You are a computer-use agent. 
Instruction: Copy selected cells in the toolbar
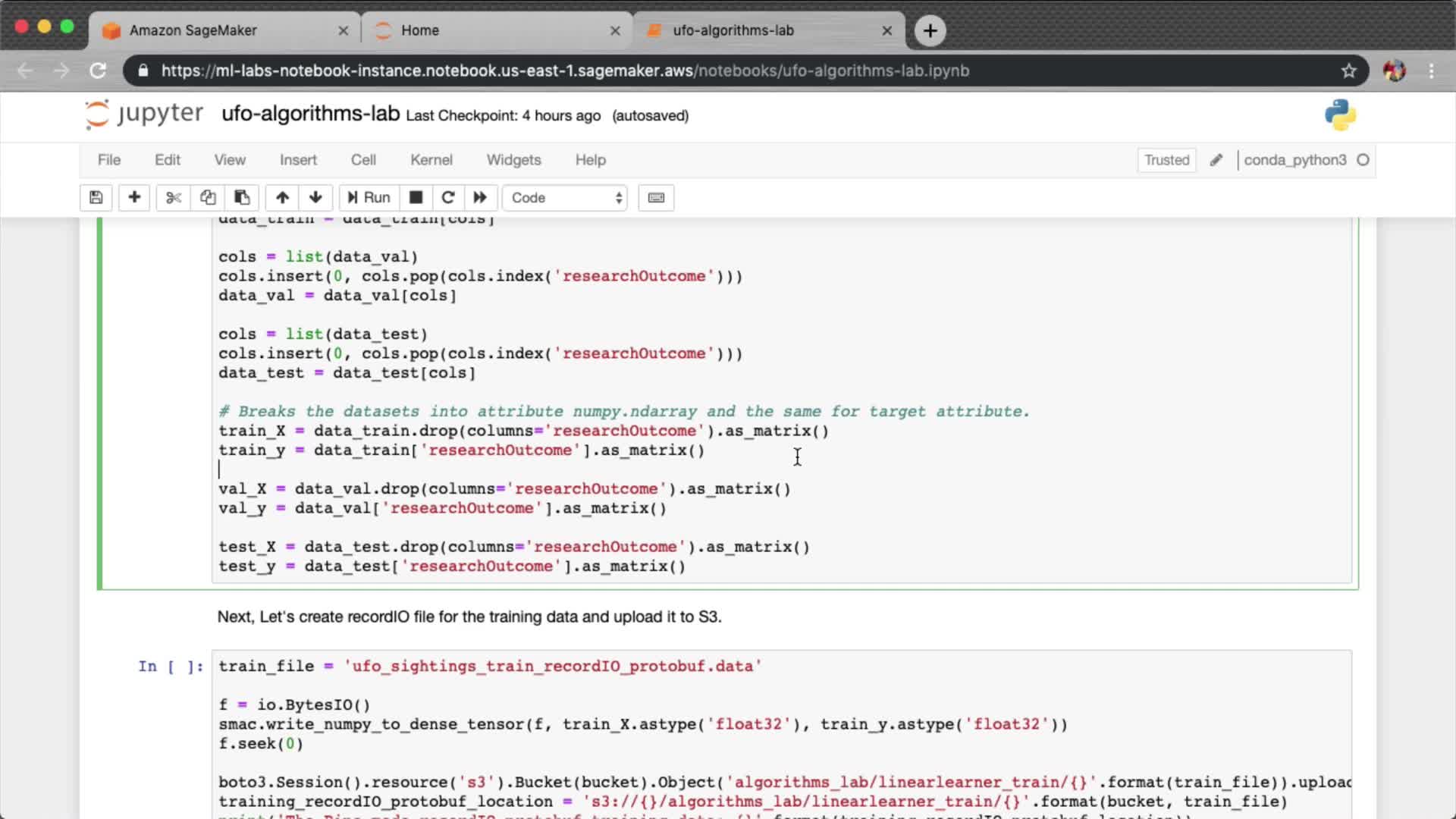click(x=208, y=198)
